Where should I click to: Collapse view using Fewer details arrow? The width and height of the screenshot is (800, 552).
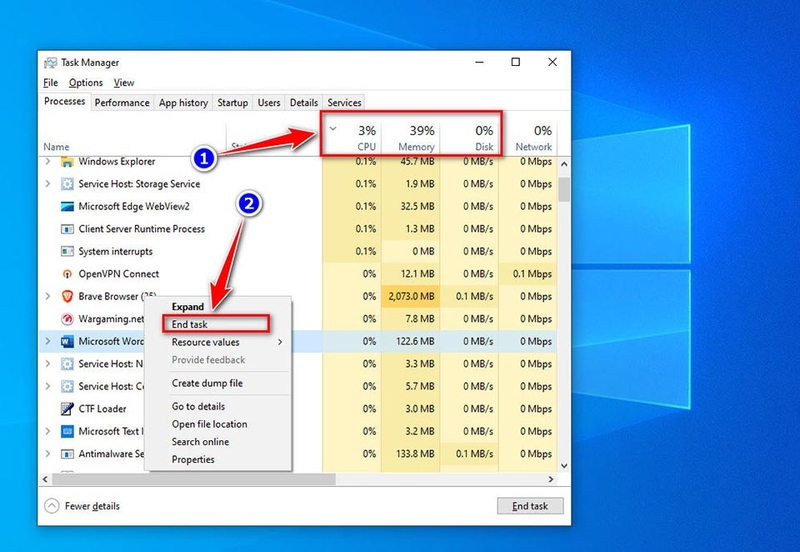point(52,506)
